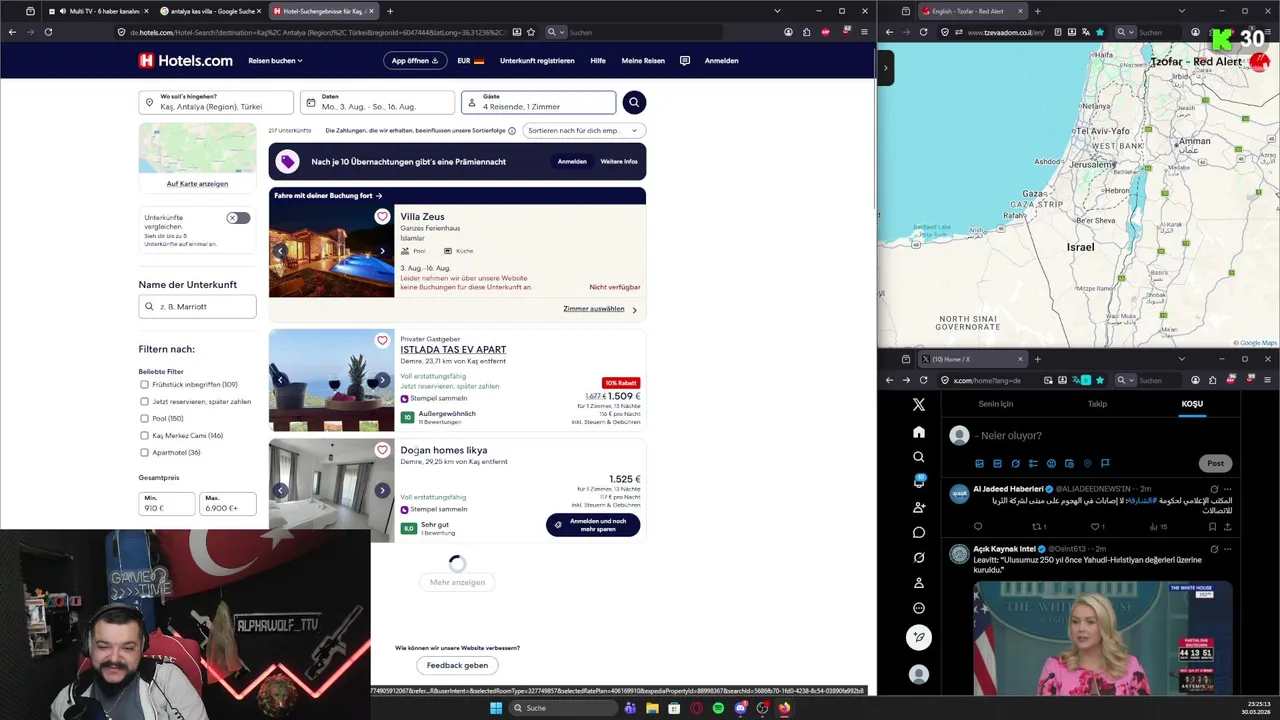Save Villa Zeus with heart icon
1280x720 pixels.
coord(382,217)
